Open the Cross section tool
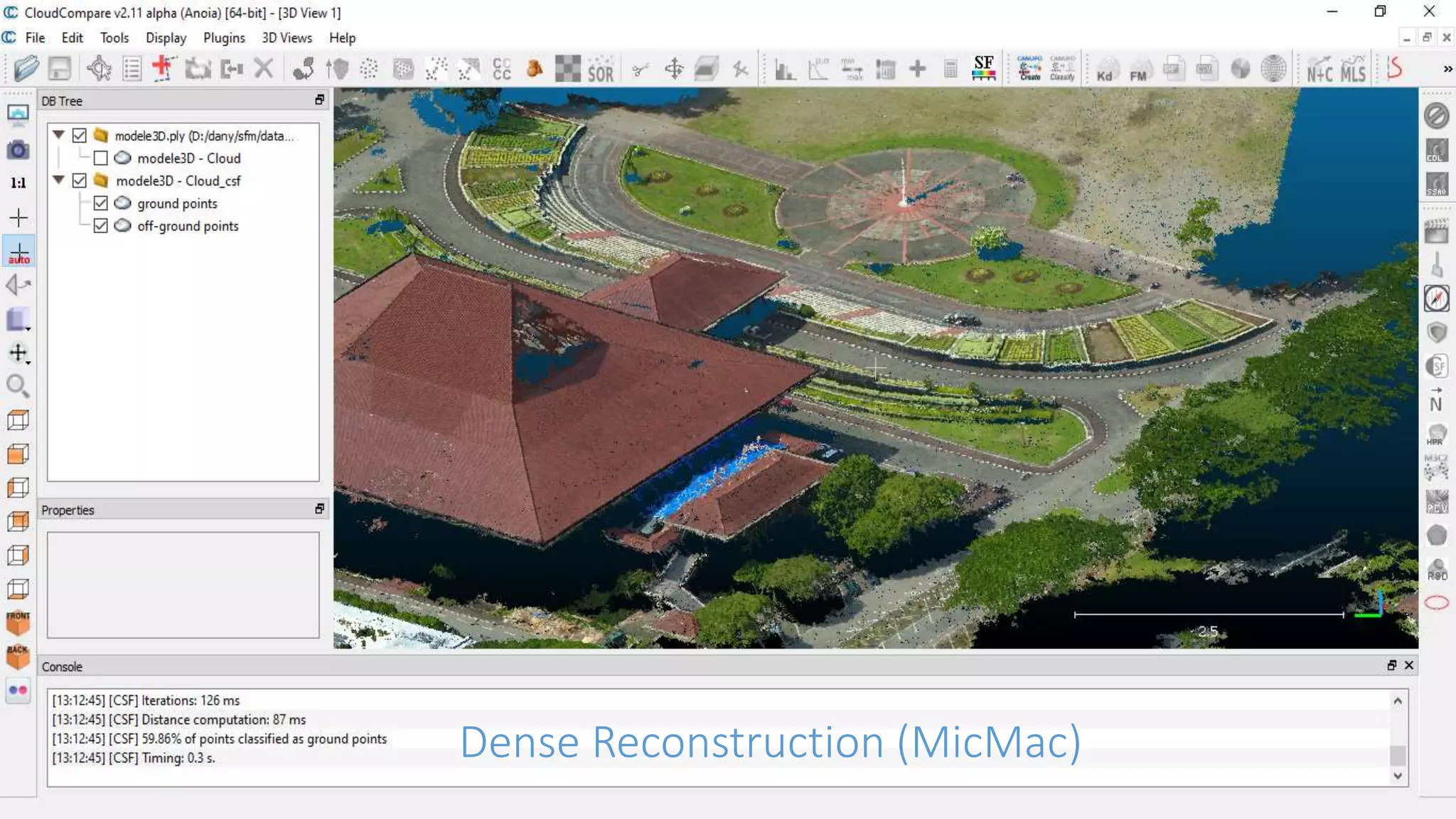This screenshot has width=1456, height=819. click(707, 69)
